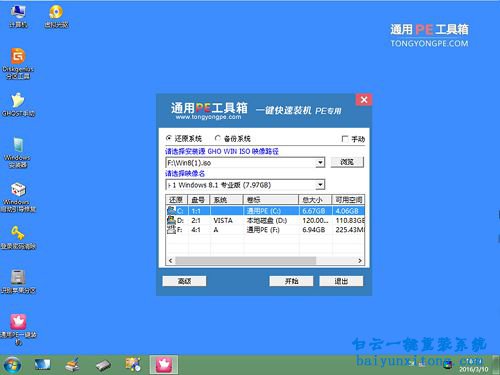Launch the DiskGenius partition tool icon
500x375 pixels.
point(18,63)
